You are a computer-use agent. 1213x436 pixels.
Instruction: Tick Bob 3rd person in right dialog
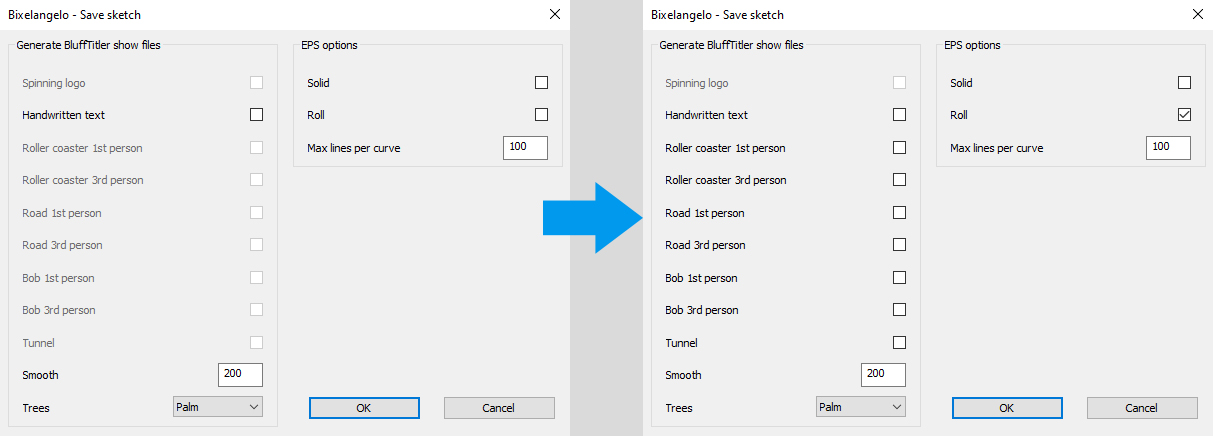point(899,310)
